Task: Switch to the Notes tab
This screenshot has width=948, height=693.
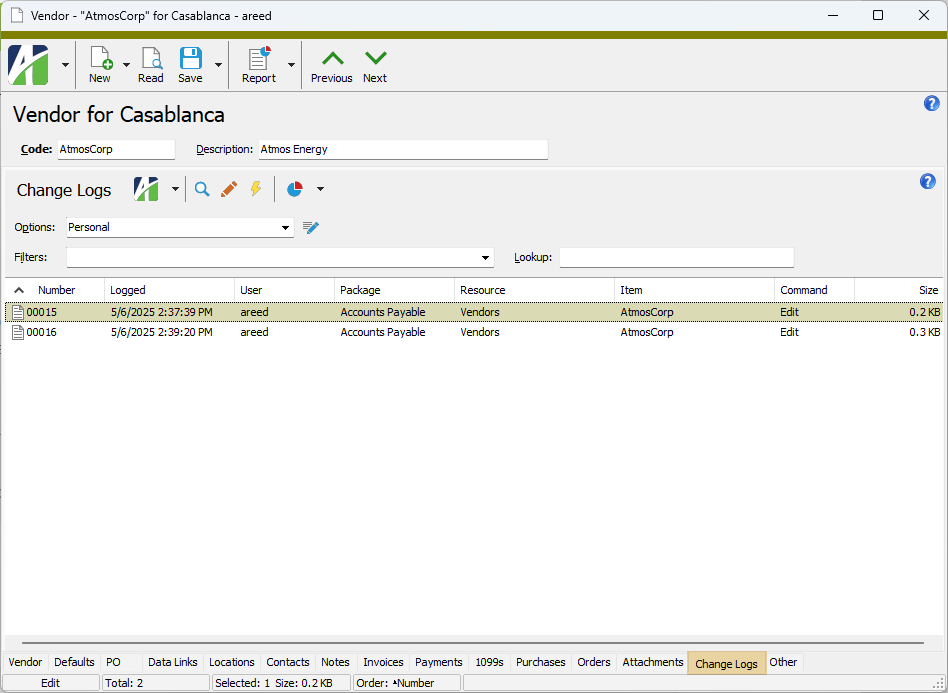Action: click(x=336, y=662)
